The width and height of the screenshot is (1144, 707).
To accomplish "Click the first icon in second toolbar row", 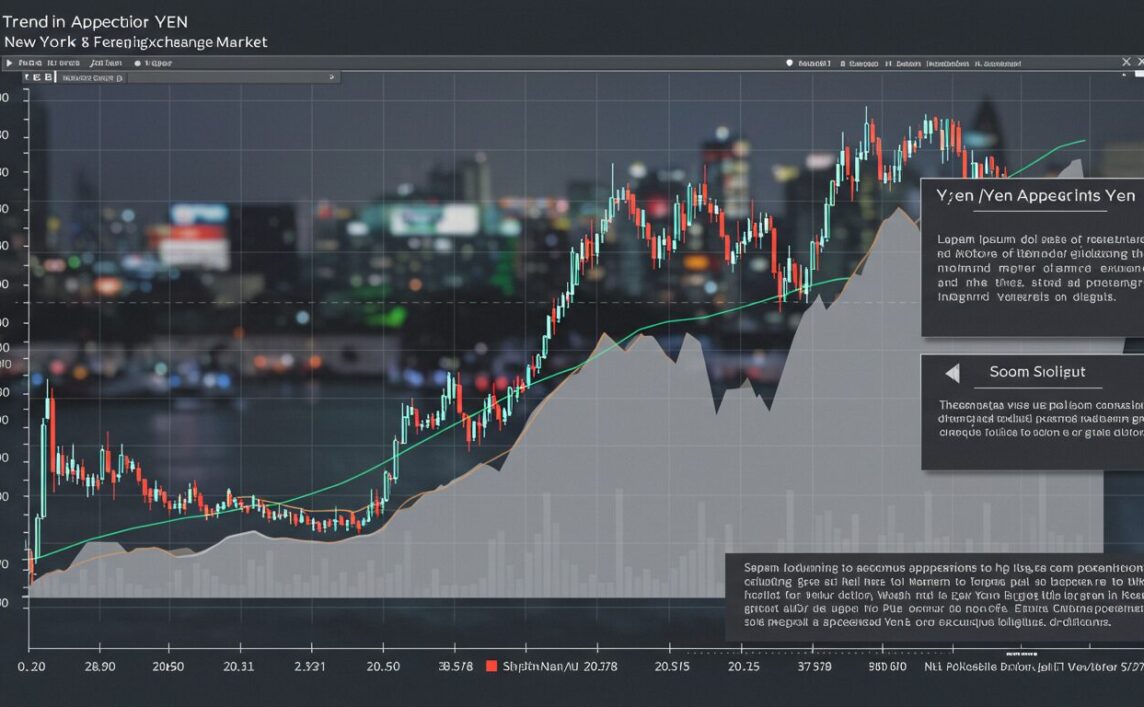I will [x=25, y=77].
